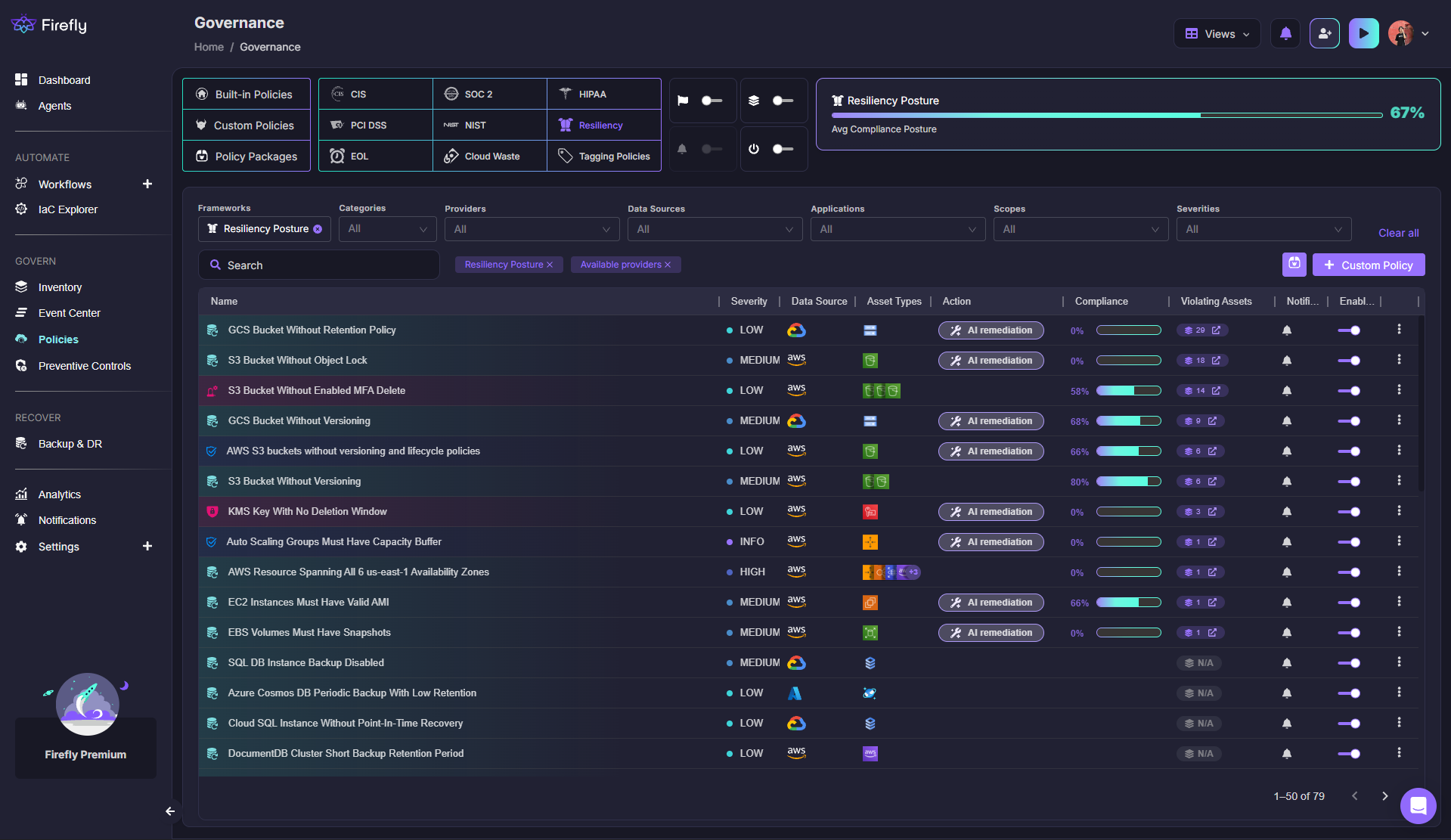1451x840 pixels.
Task: Click the +3 asset types badge for AWS Resource Spanning
Action: click(x=913, y=572)
